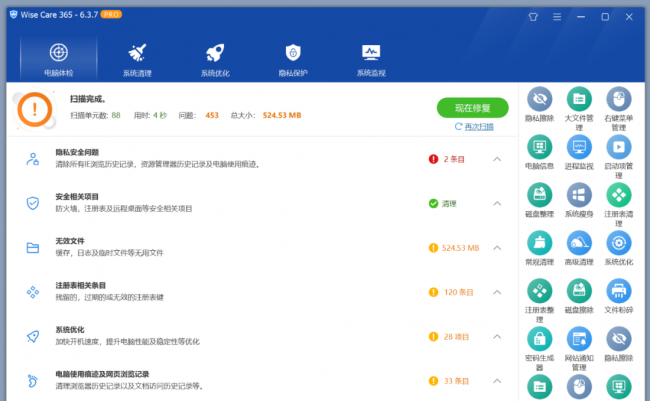Launch the 常规清理 tool
The width and height of the screenshot is (650, 401).
tap(539, 249)
